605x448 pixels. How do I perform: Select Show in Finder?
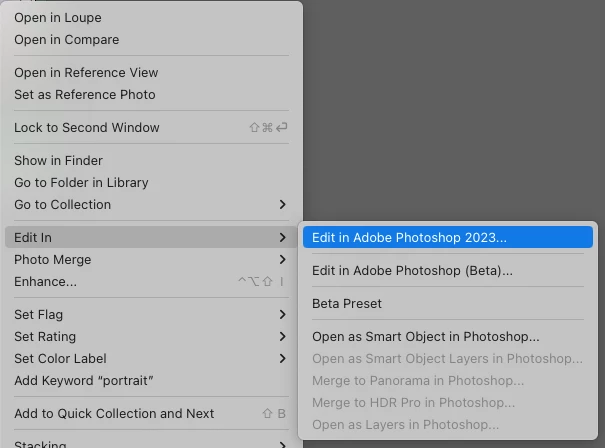[x=151, y=161]
